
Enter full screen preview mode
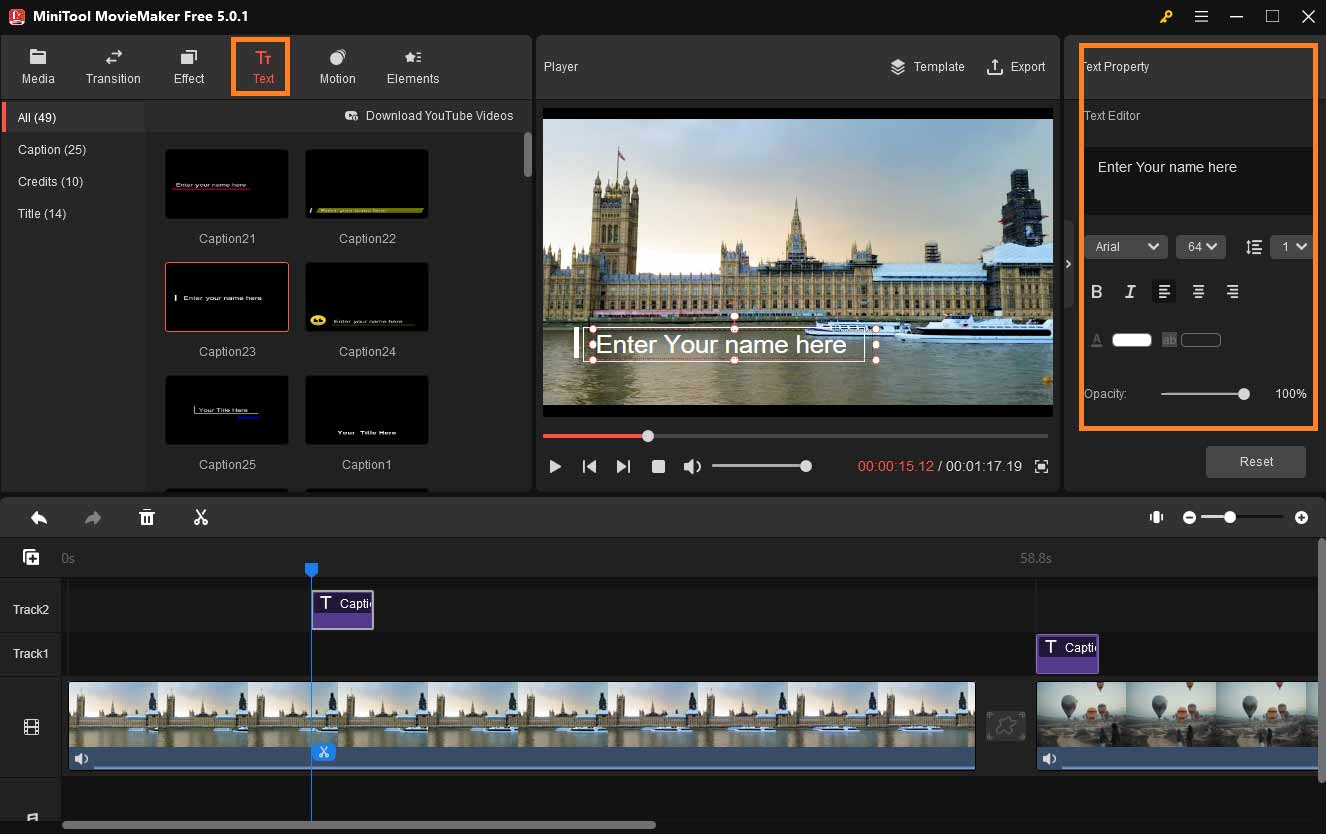pos(1041,466)
